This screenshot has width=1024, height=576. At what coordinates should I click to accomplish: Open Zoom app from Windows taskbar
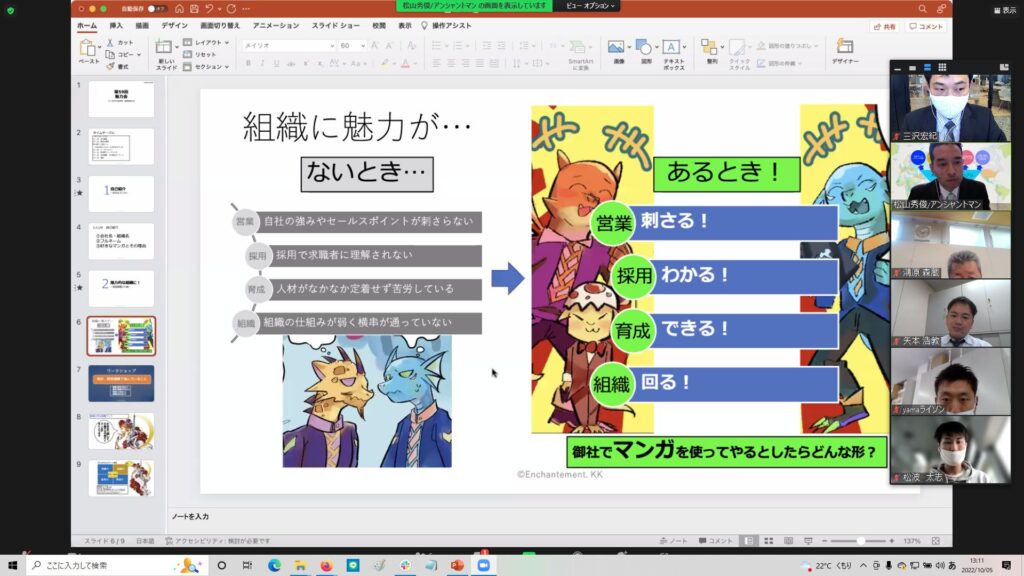[483, 566]
